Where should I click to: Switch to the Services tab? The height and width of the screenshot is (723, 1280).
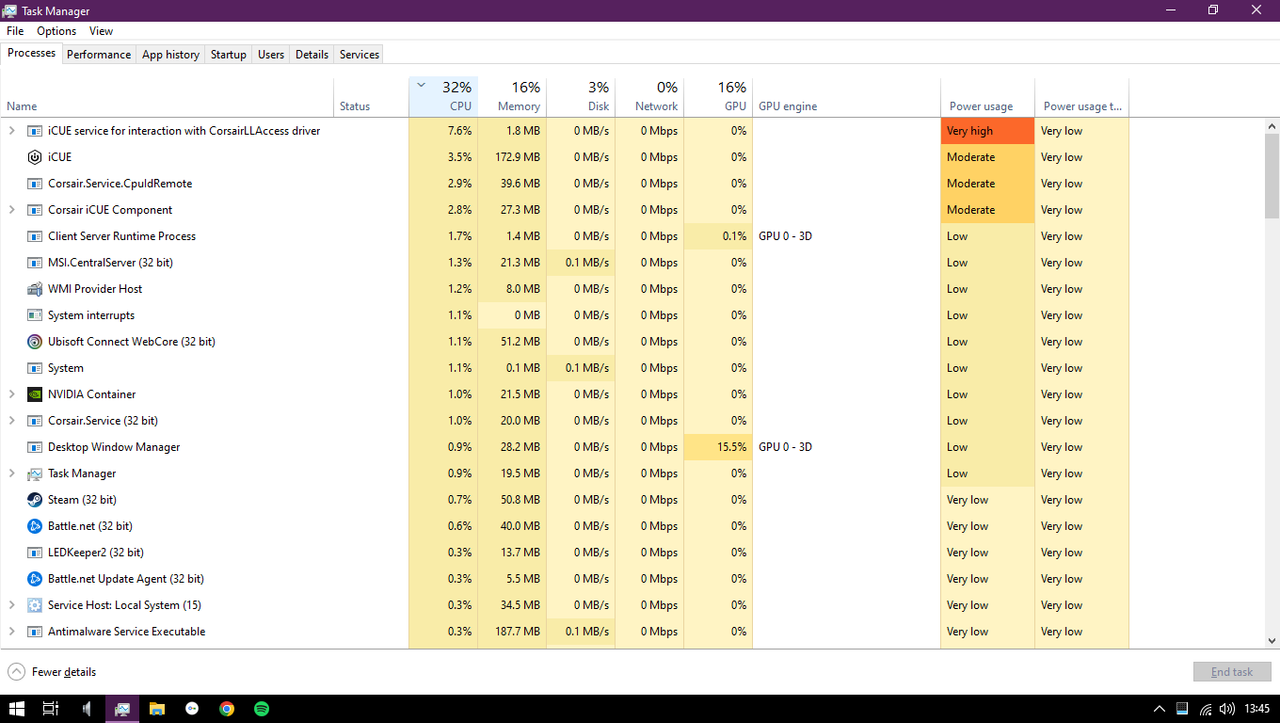(359, 54)
